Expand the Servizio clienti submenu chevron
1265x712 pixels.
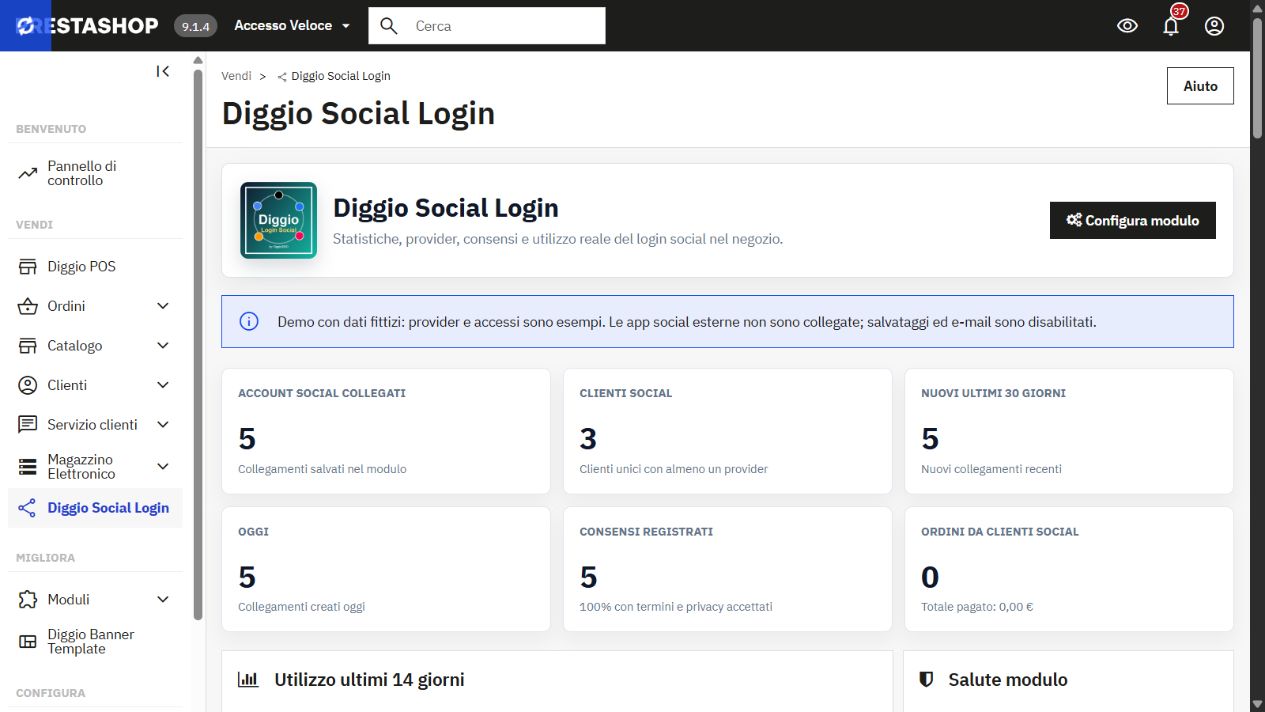click(x=163, y=425)
